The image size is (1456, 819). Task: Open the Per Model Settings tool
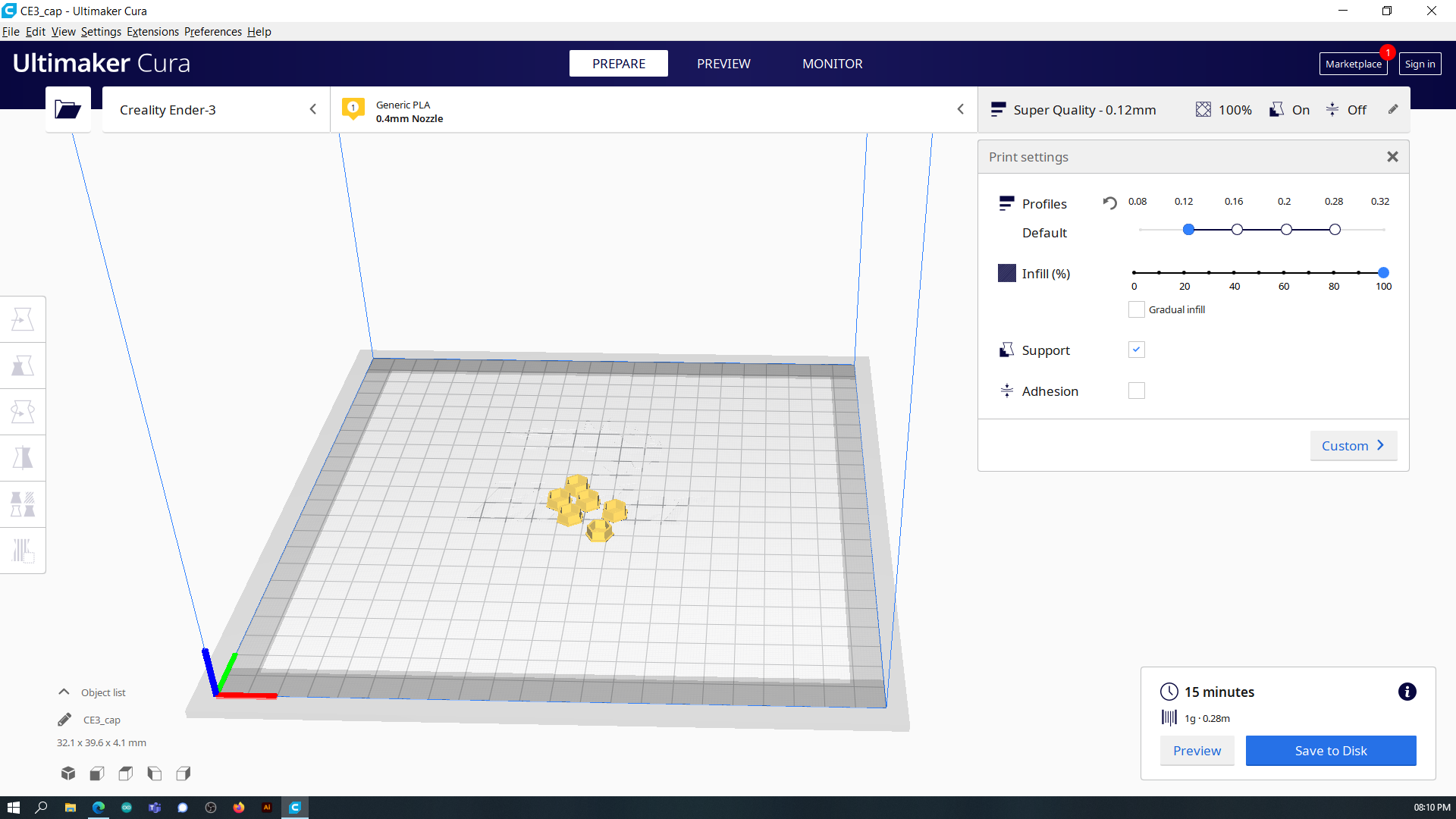pyautogui.click(x=23, y=504)
